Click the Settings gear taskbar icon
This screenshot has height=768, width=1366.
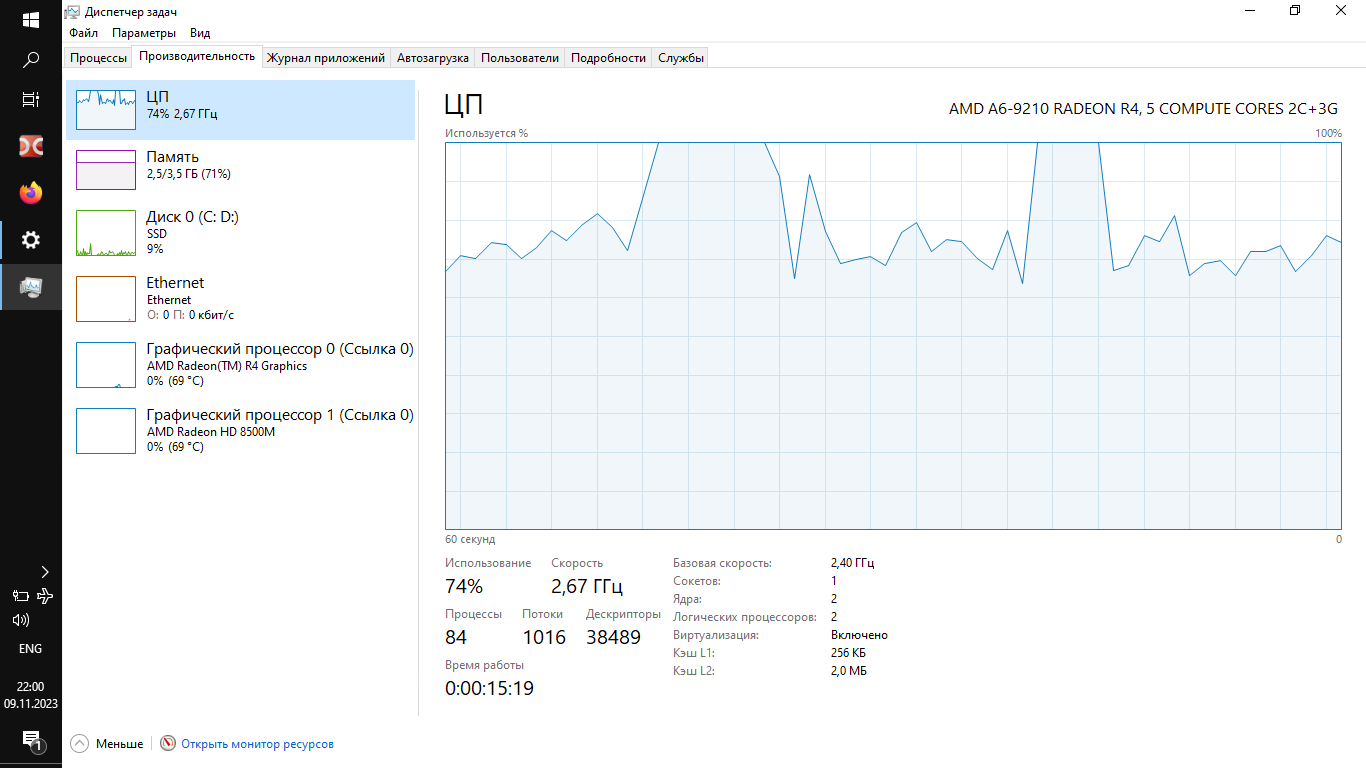[x=31, y=240]
